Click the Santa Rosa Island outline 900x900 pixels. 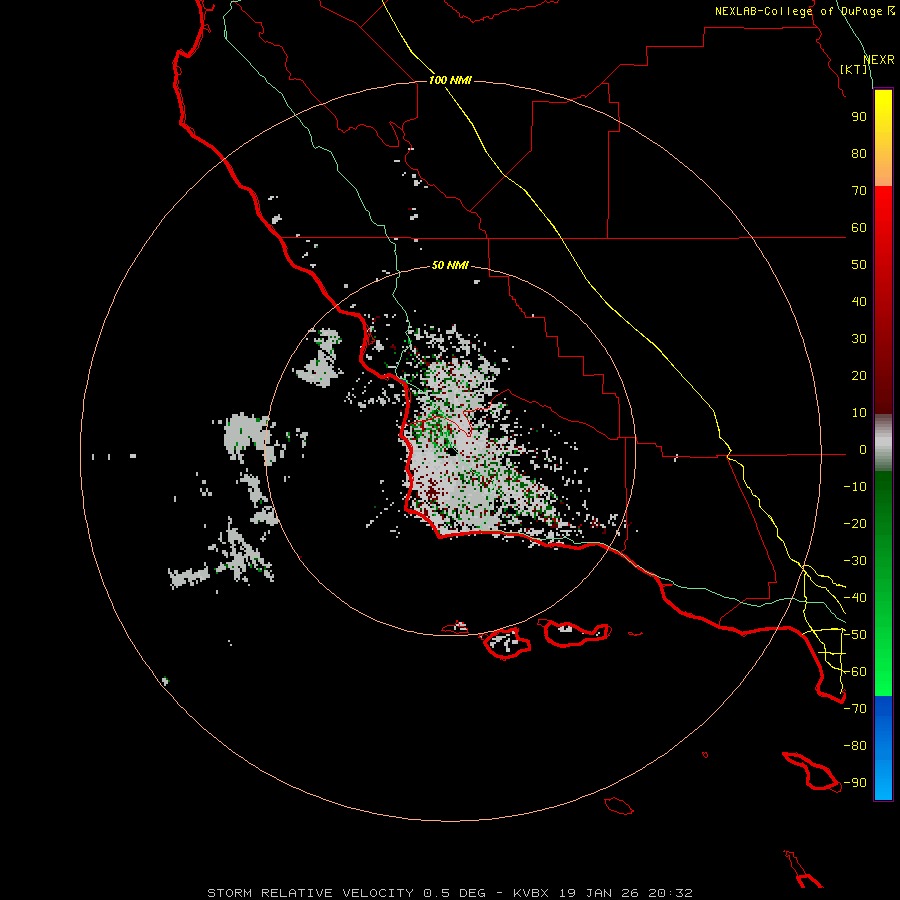[x=507, y=643]
